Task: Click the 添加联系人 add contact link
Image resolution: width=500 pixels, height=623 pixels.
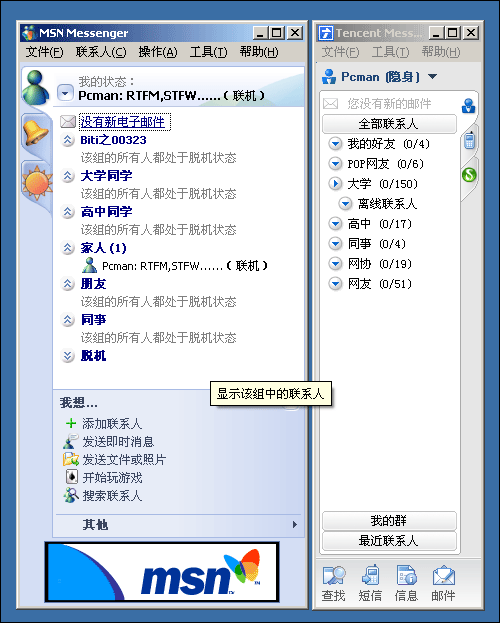Action: click(x=112, y=424)
